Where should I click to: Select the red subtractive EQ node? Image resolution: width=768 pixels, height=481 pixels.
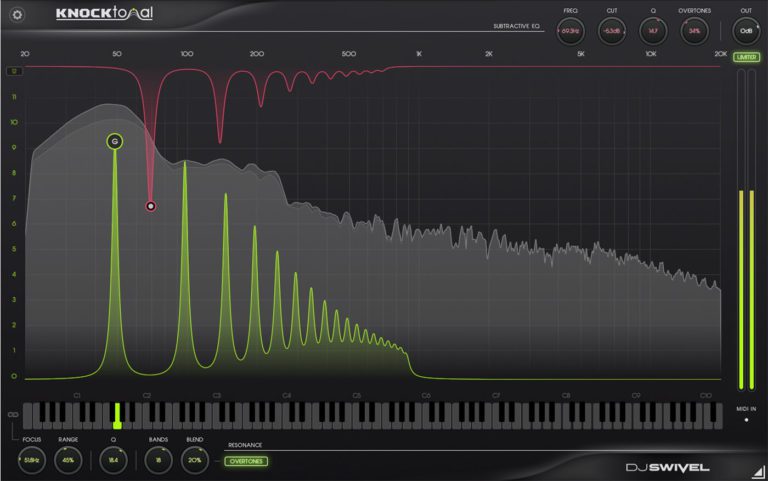point(151,207)
